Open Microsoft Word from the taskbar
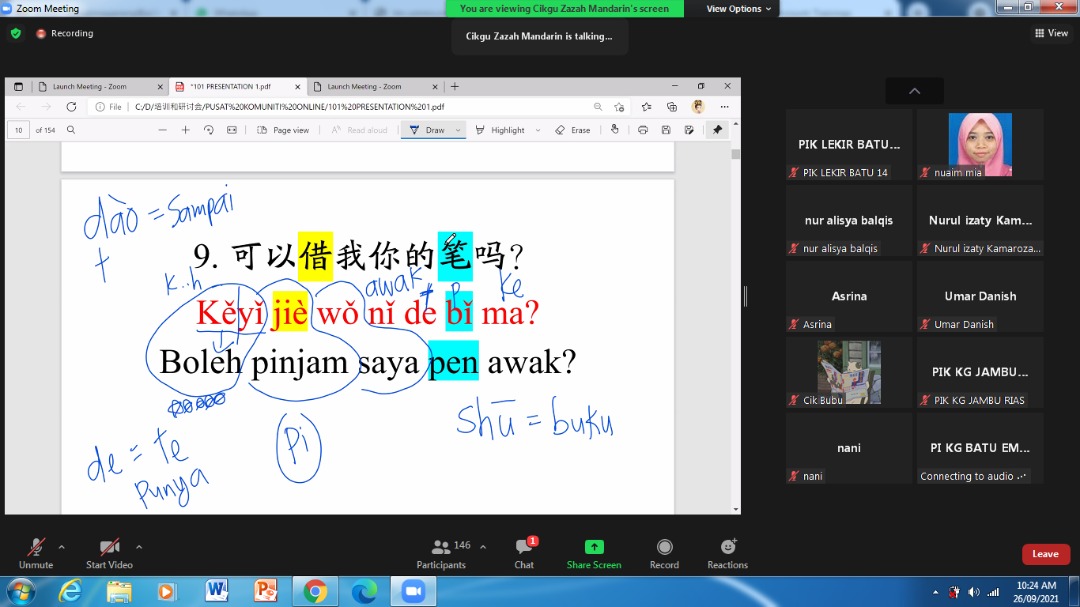The image size is (1080, 607). click(x=216, y=592)
